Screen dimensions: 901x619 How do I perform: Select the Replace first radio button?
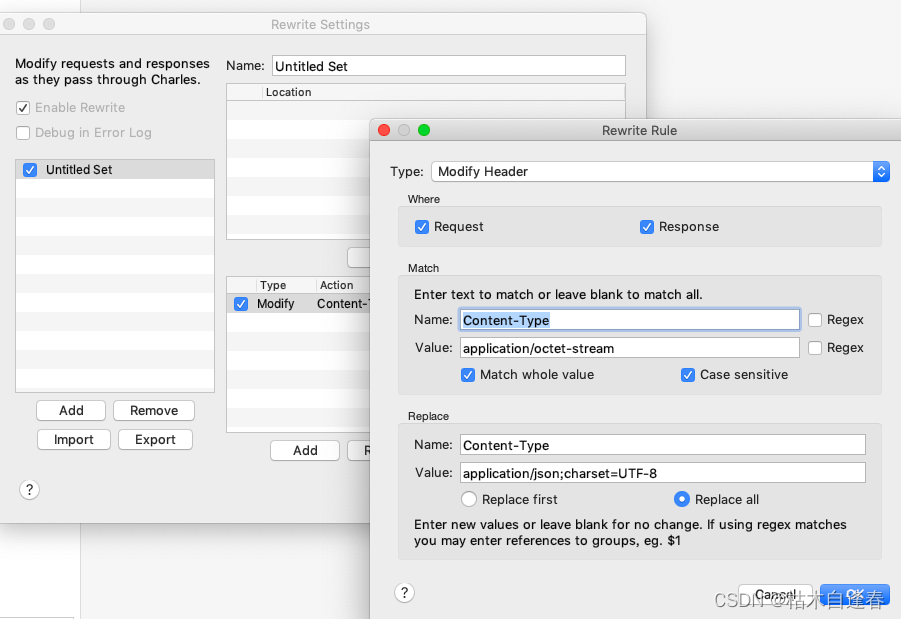point(469,499)
